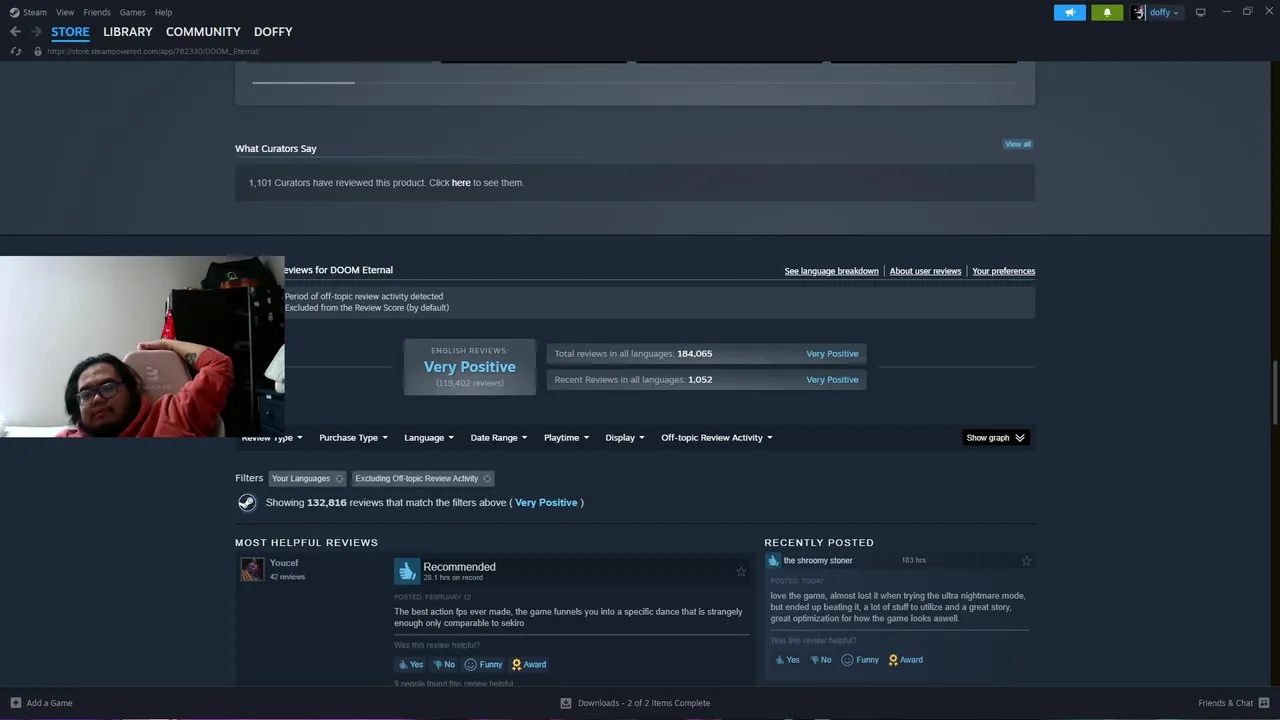The width and height of the screenshot is (1280, 720).
Task: Click the store URL address field
Action: [153, 51]
